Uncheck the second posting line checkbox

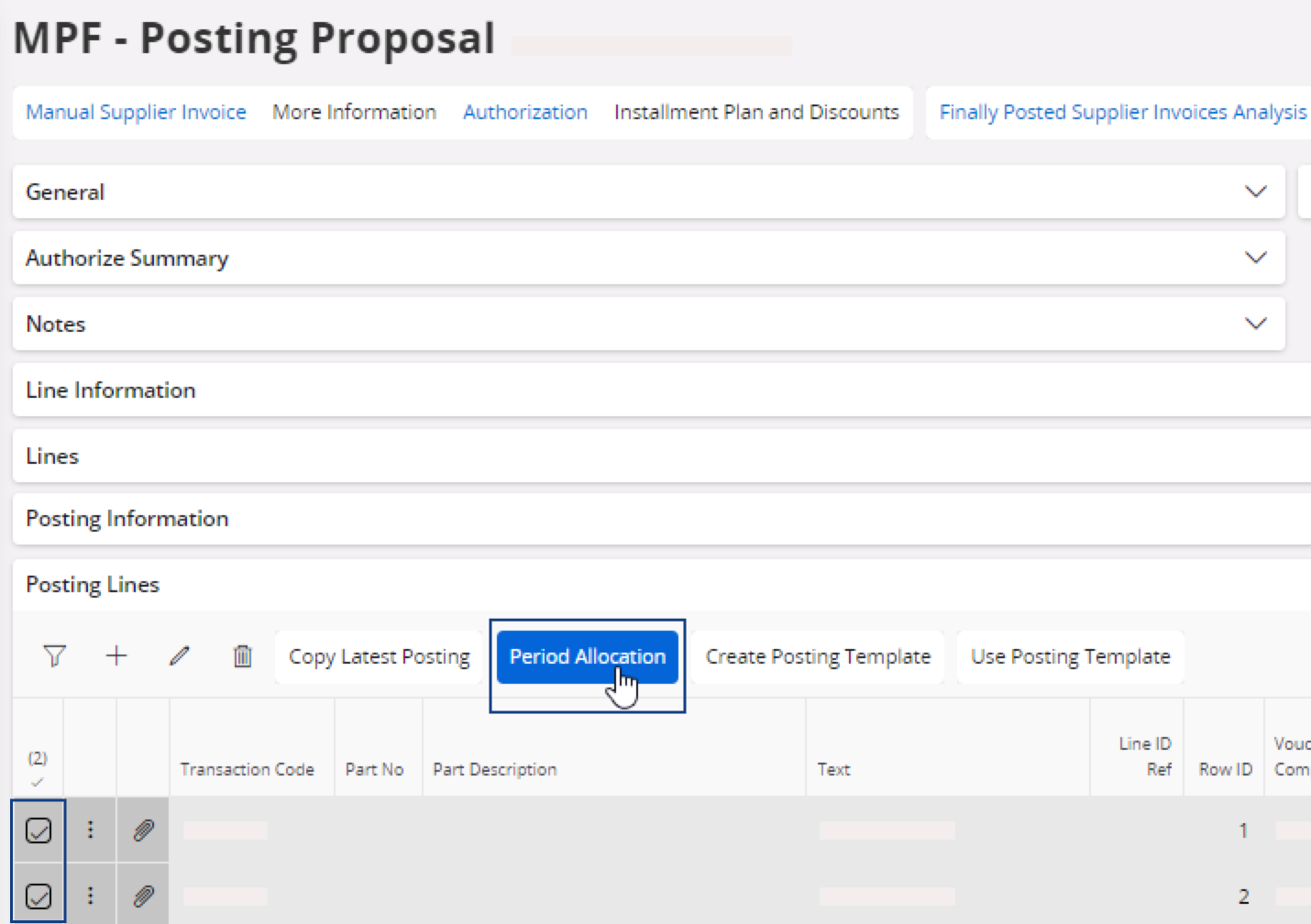pos(39,896)
